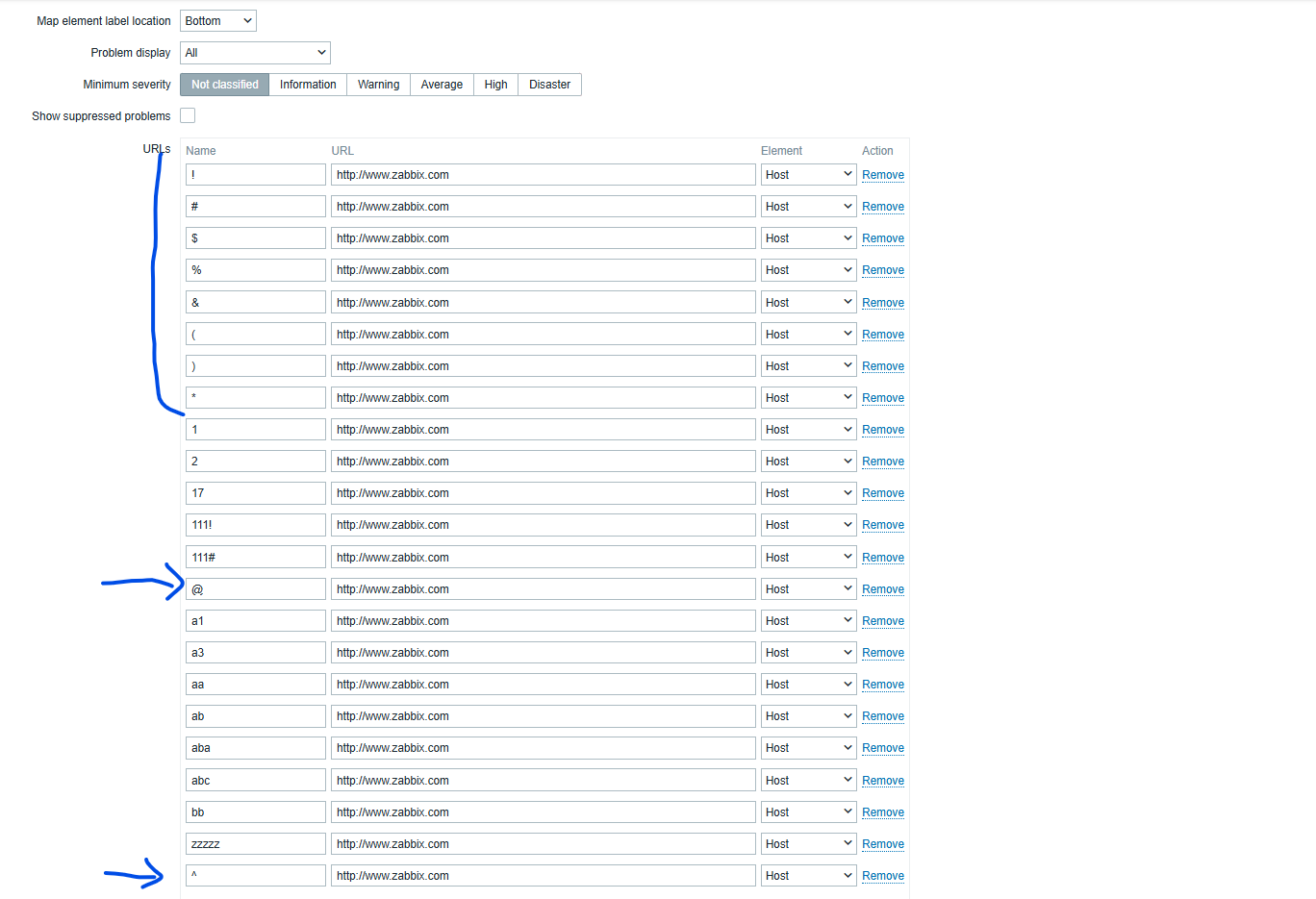Toggle Show suppressed problems checkbox
1316x899 pixels.
click(x=188, y=115)
